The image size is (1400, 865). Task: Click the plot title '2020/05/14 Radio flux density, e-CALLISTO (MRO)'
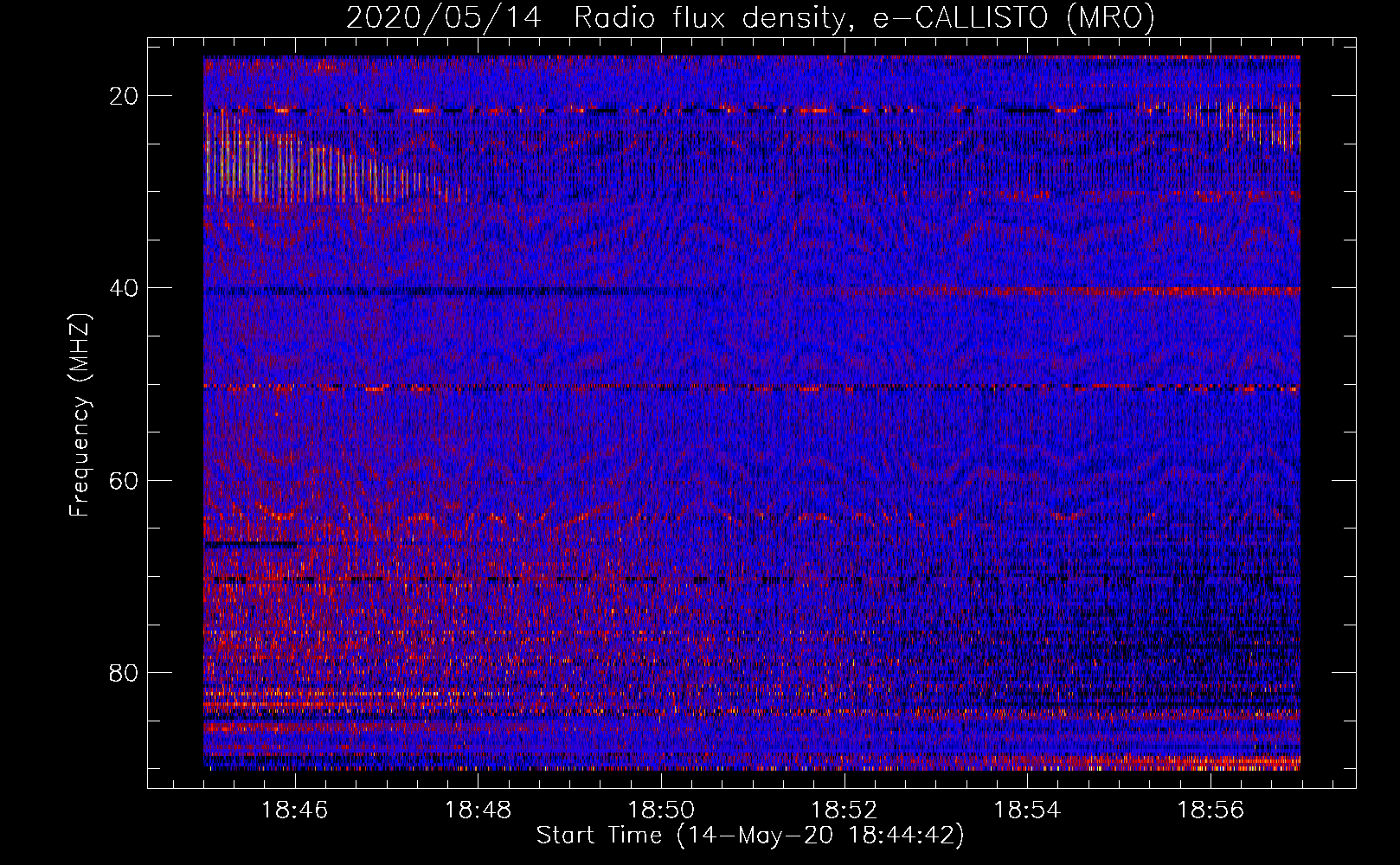pos(750,17)
